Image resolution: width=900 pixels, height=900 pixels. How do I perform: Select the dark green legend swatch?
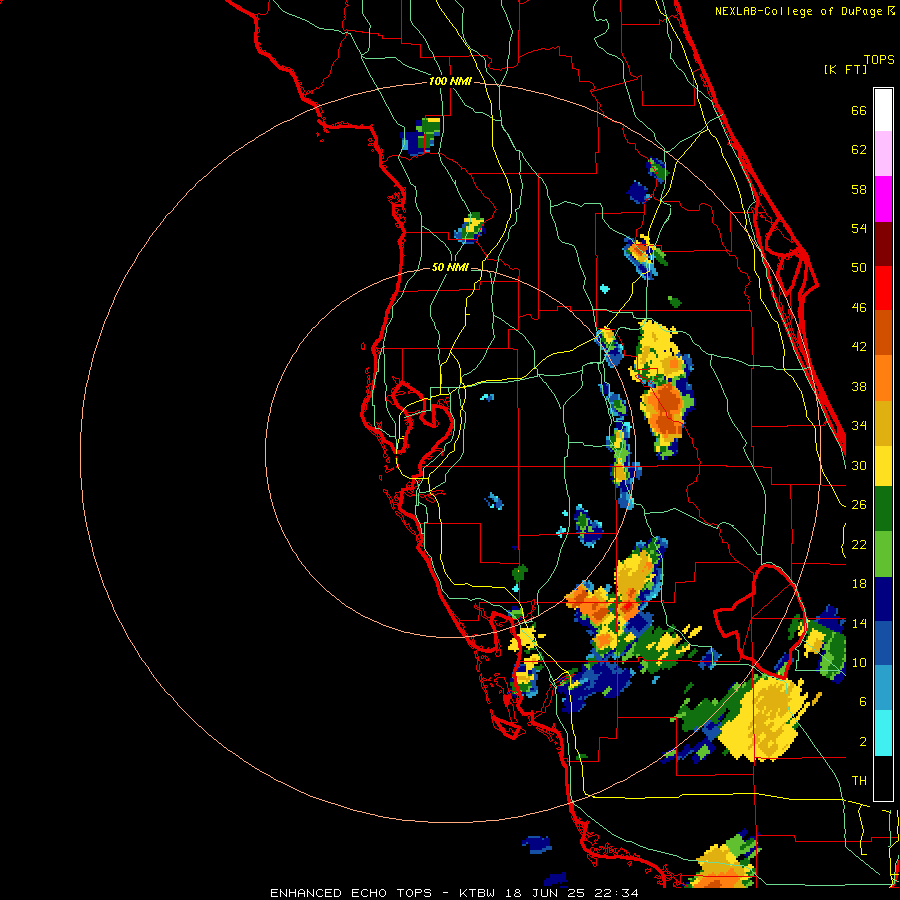[883, 509]
